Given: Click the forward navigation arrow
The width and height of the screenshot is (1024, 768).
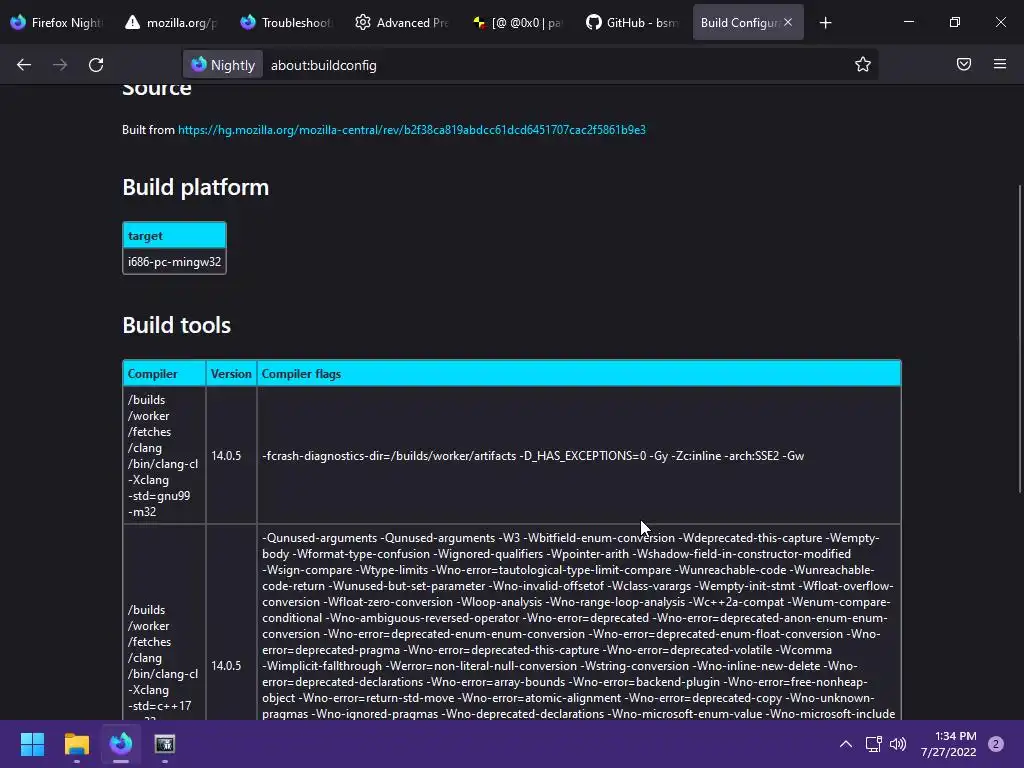Looking at the screenshot, I should pos(60,65).
